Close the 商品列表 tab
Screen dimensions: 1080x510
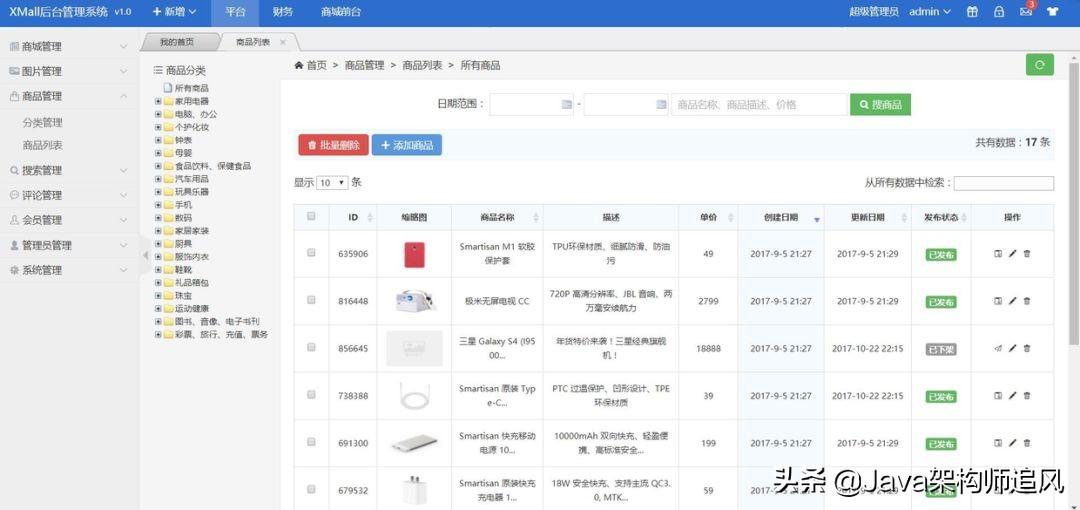[x=282, y=43]
